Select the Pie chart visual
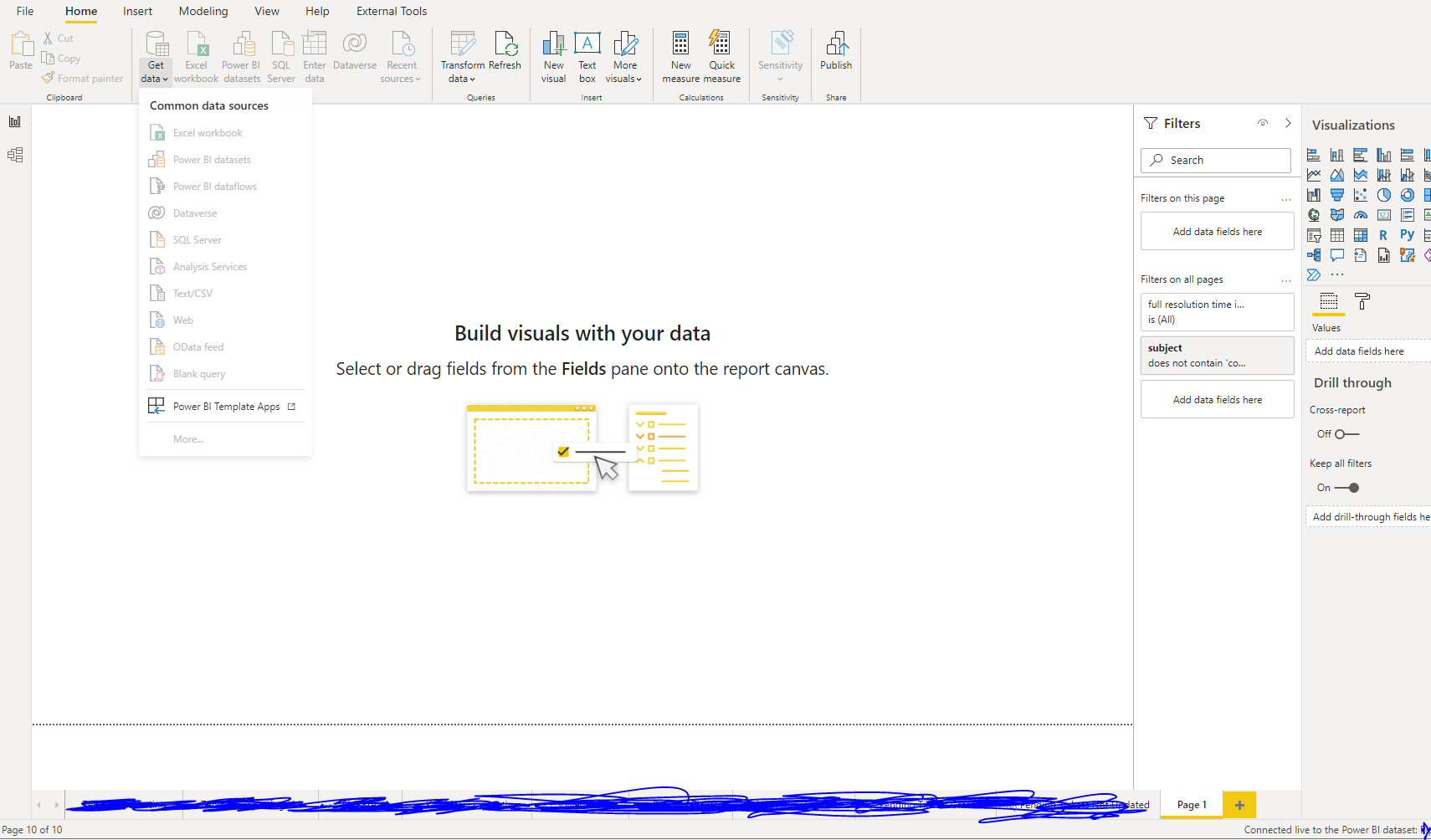 1384,195
